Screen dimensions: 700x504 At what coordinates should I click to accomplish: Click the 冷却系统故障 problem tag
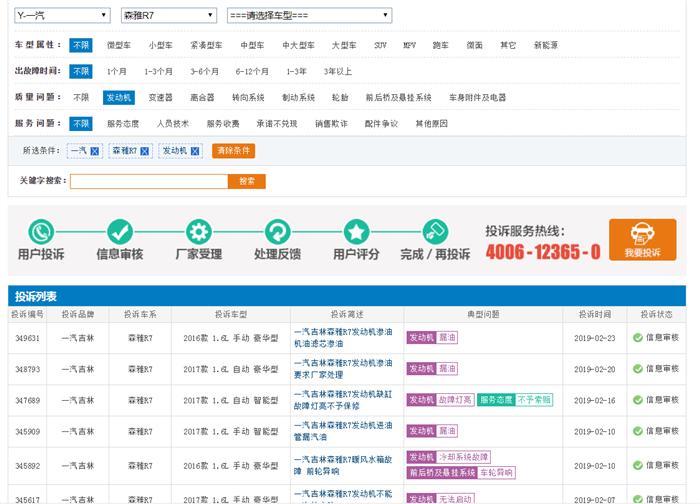(463, 457)
